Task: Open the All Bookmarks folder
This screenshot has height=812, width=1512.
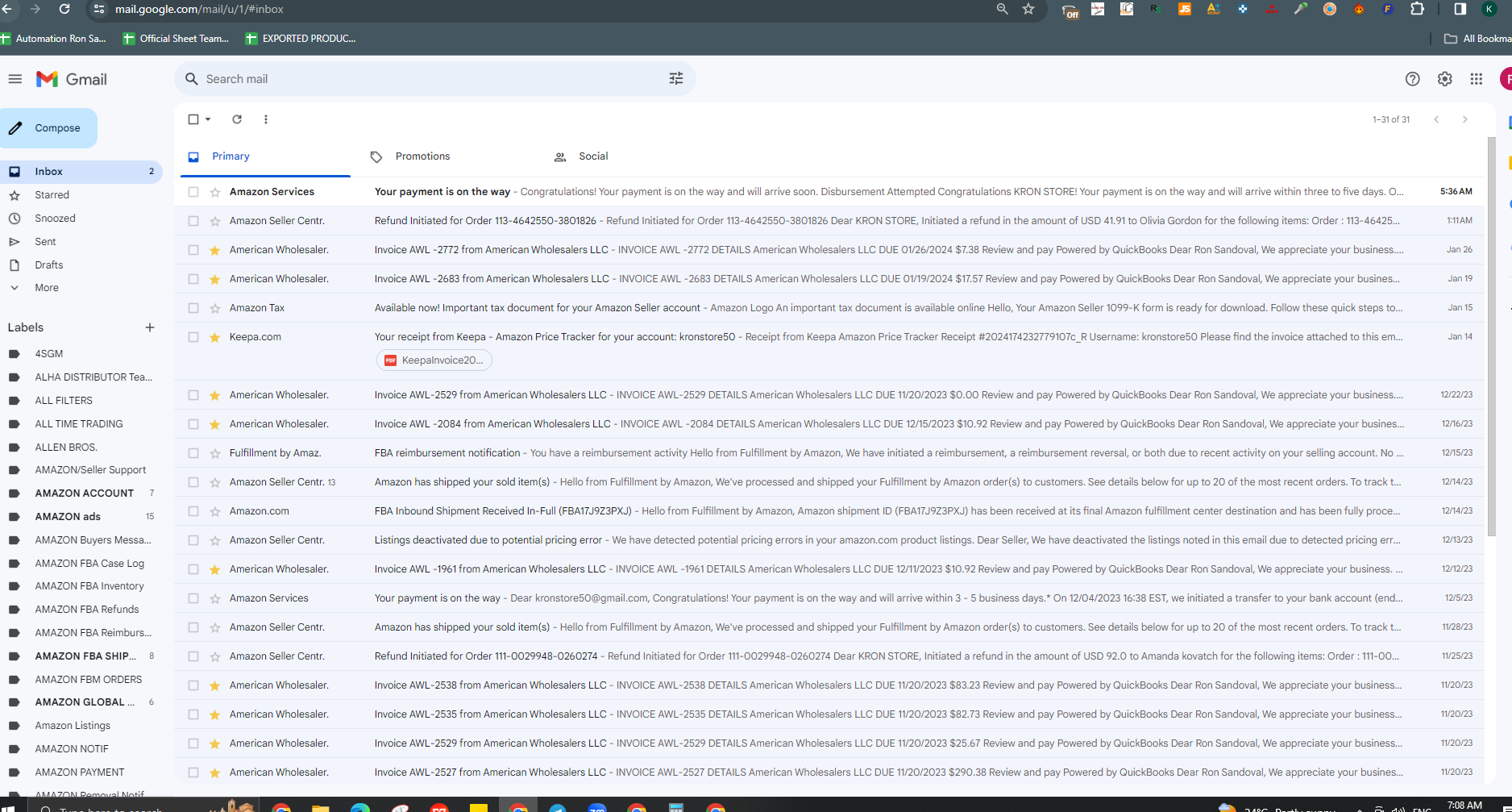Action: (x=1477, y=38)
